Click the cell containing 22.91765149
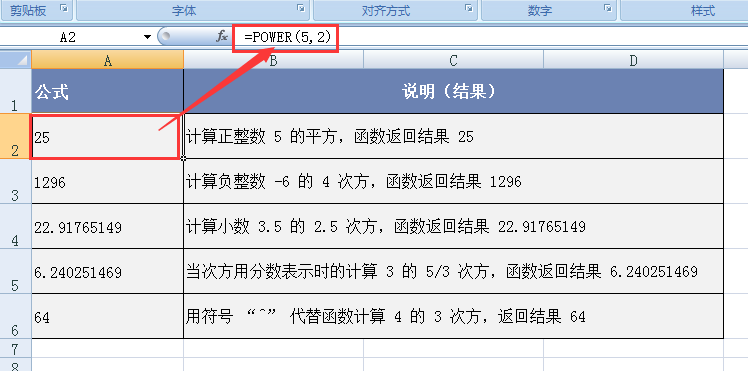 (108, 226)
